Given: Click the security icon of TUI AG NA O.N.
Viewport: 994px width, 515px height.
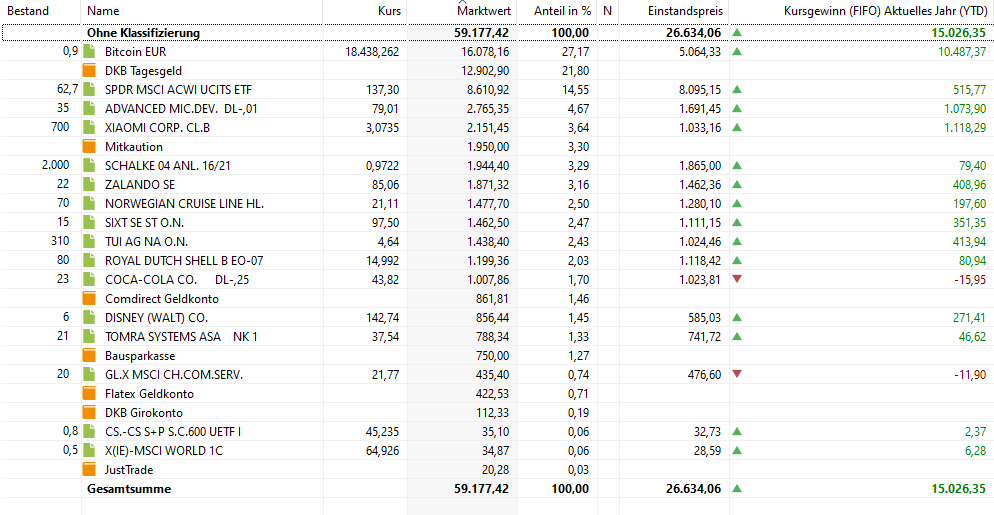Looking at the screenshot, I should point(89,242).
